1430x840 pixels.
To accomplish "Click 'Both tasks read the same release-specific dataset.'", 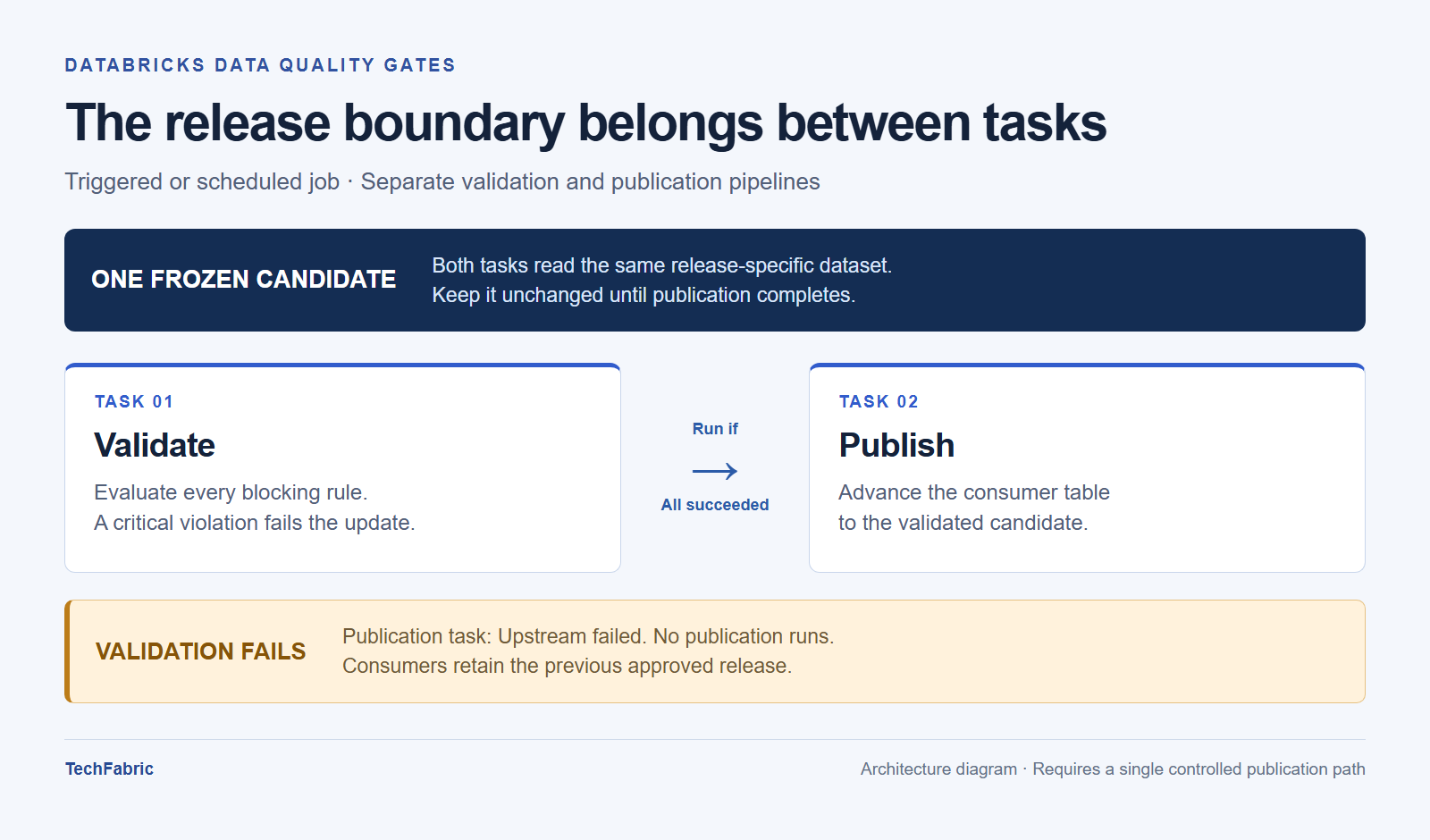I will point(662,265).
